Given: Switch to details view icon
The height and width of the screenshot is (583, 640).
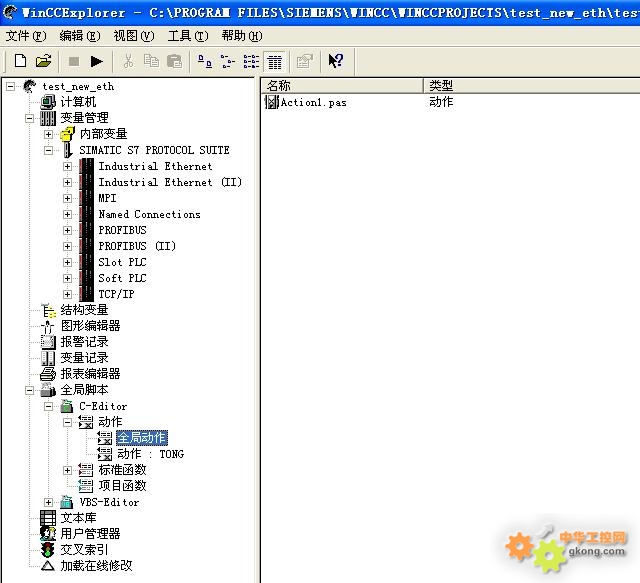Looking at the screenshot, I should point(275,62).
